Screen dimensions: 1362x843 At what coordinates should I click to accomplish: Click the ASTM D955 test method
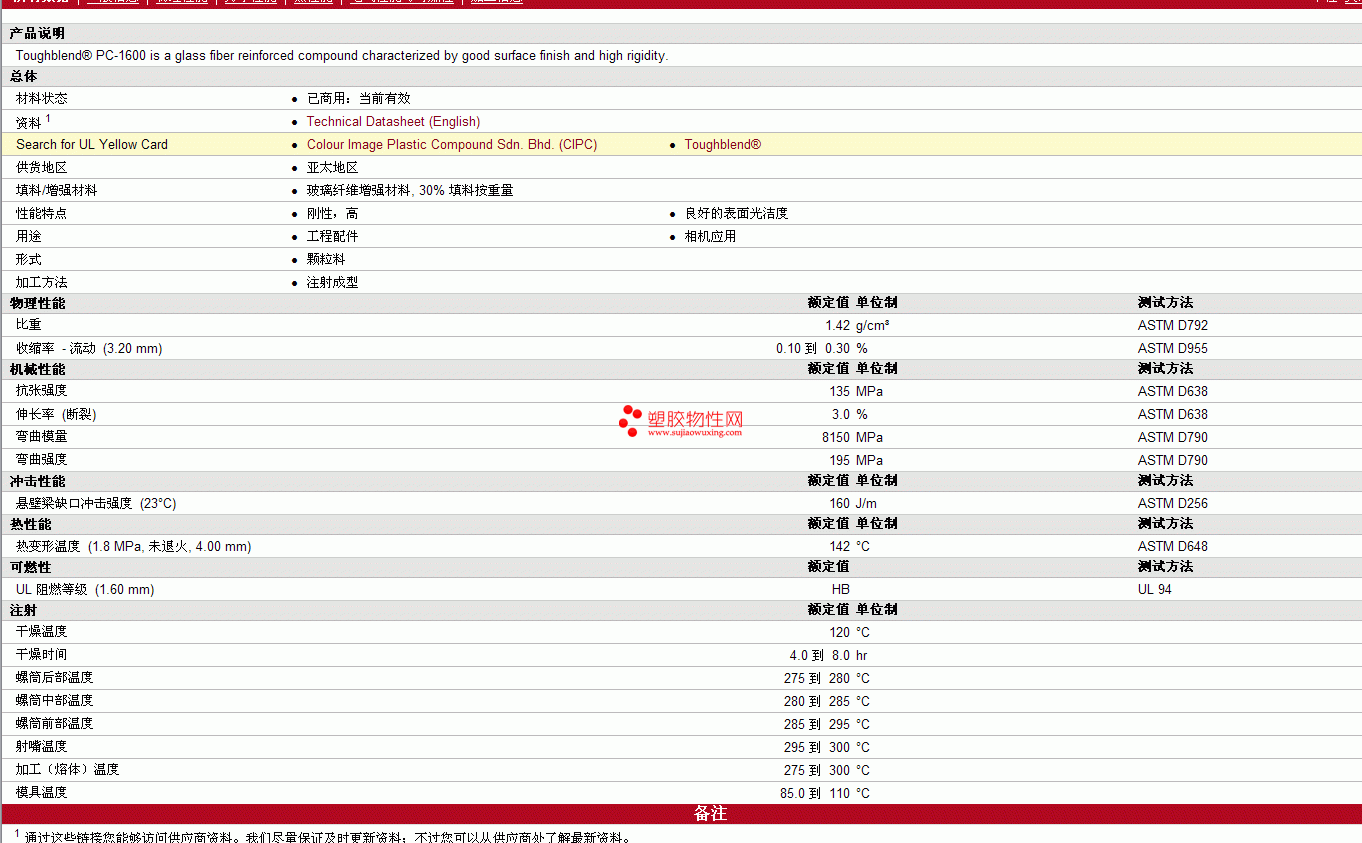(1173, 348)
